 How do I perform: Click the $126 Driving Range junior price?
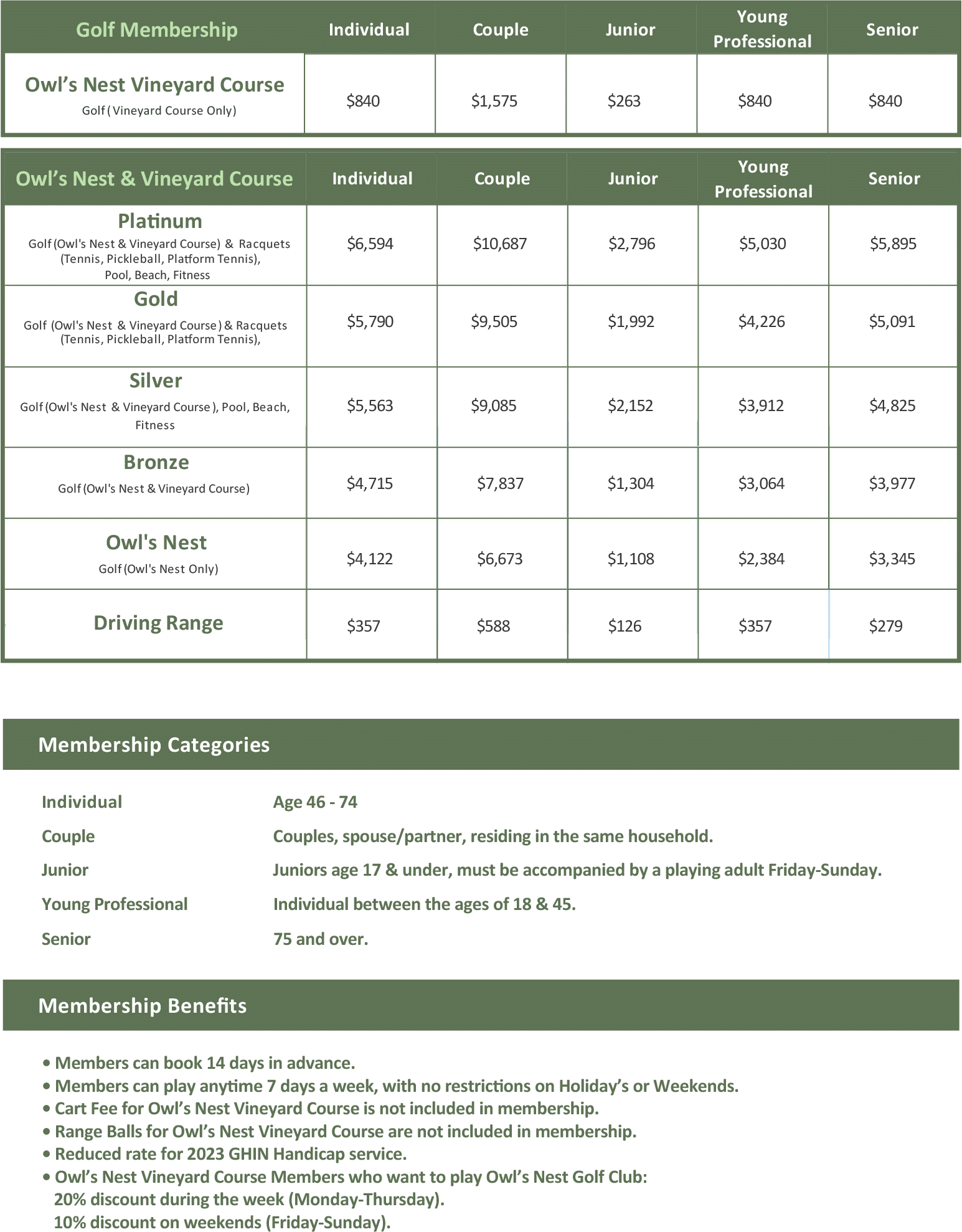coord(625,626)
